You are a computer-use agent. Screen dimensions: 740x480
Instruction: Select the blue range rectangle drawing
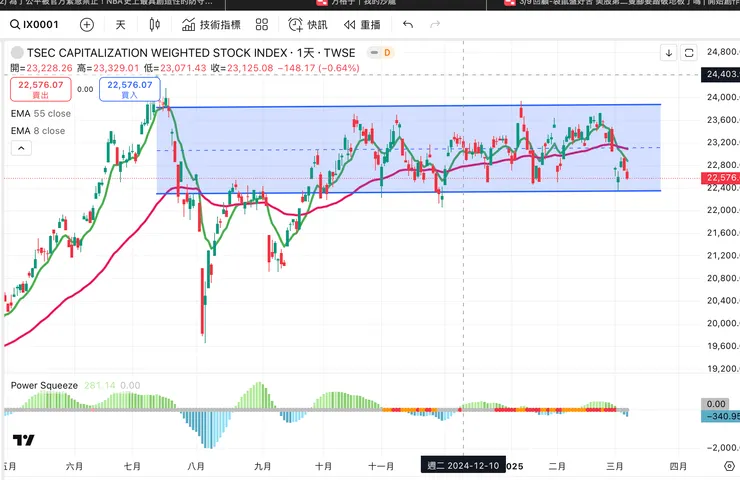(409, 149)
